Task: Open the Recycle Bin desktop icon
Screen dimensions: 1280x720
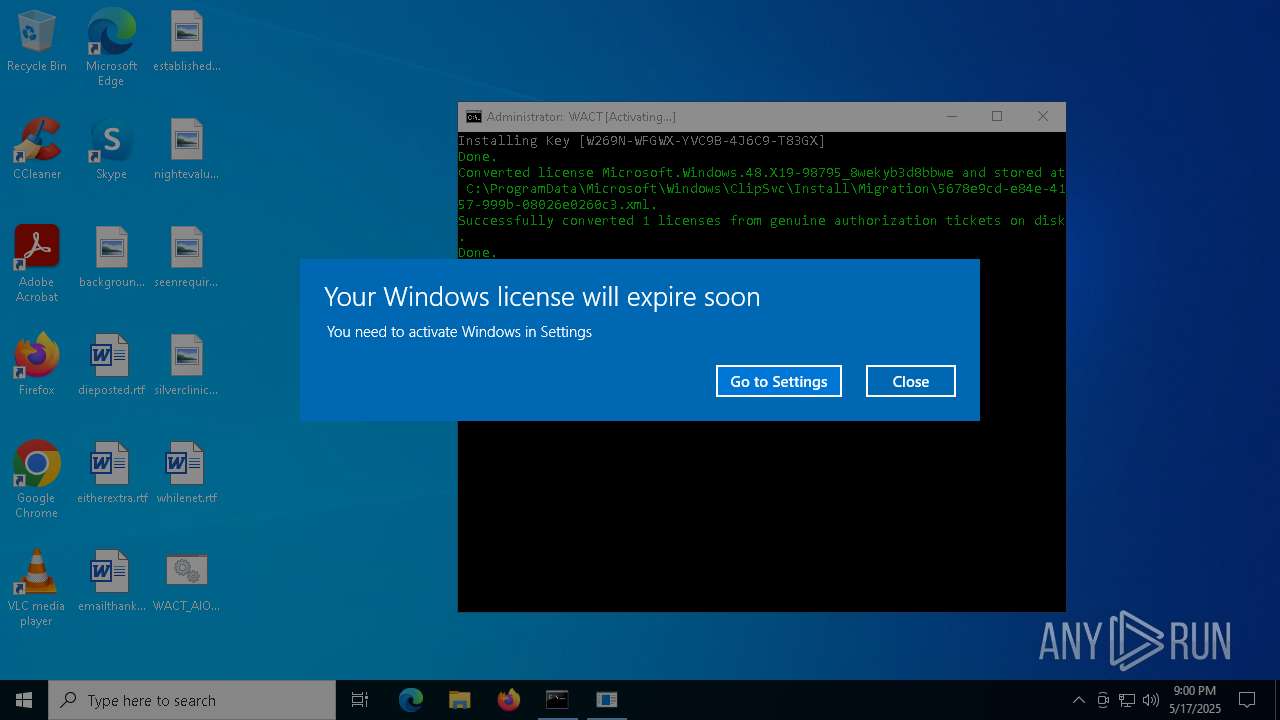Action: [x=37, y=41]
